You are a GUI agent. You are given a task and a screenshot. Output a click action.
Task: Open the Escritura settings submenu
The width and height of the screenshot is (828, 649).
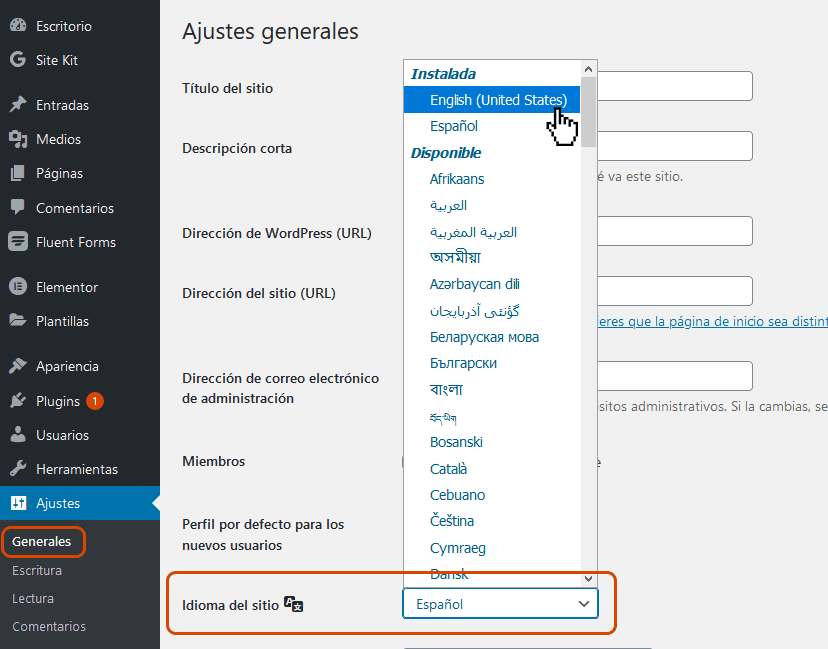pos(37,570)
